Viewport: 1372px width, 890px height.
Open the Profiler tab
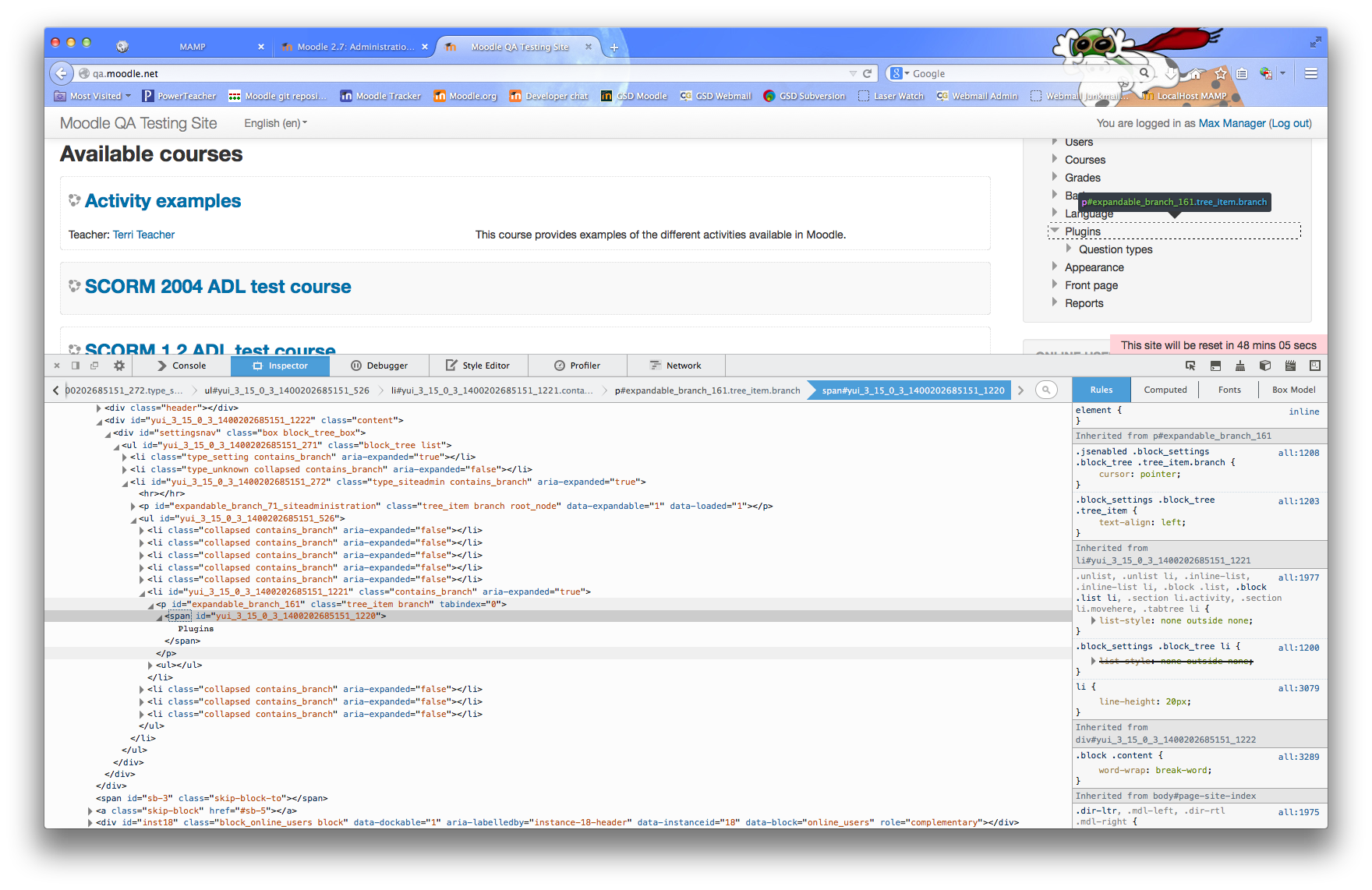point(578,366)
